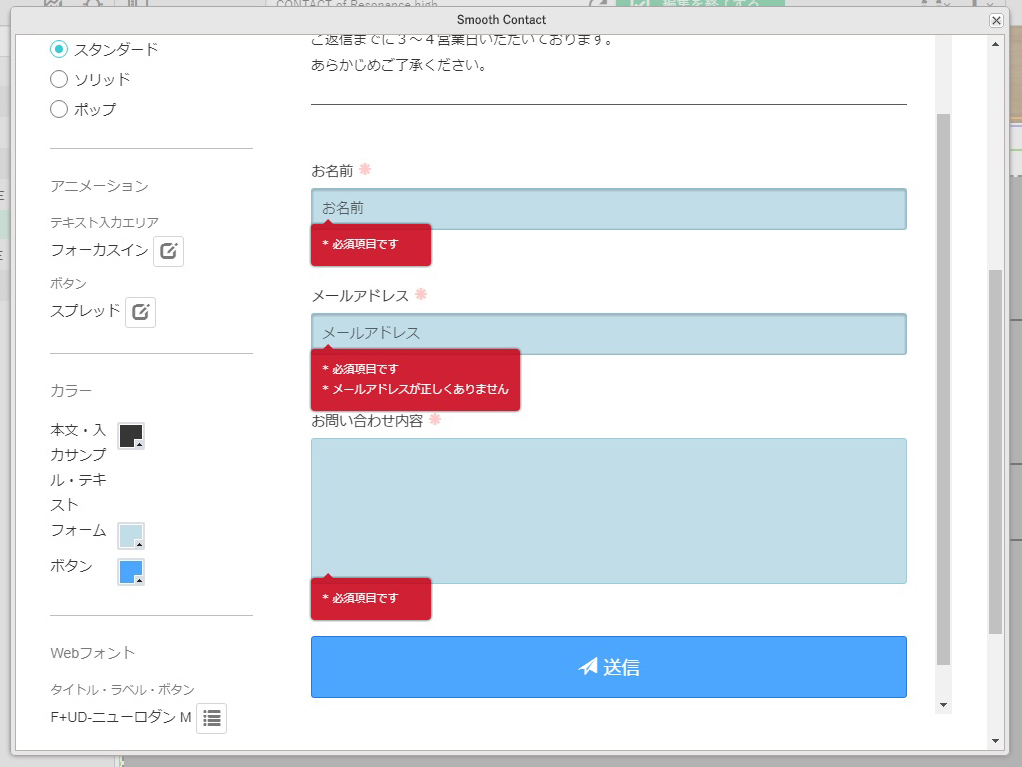The width and height of the screenshot is (1022, 767).
Task: Select the ソリッド style radio button
Action: point(57,79)
